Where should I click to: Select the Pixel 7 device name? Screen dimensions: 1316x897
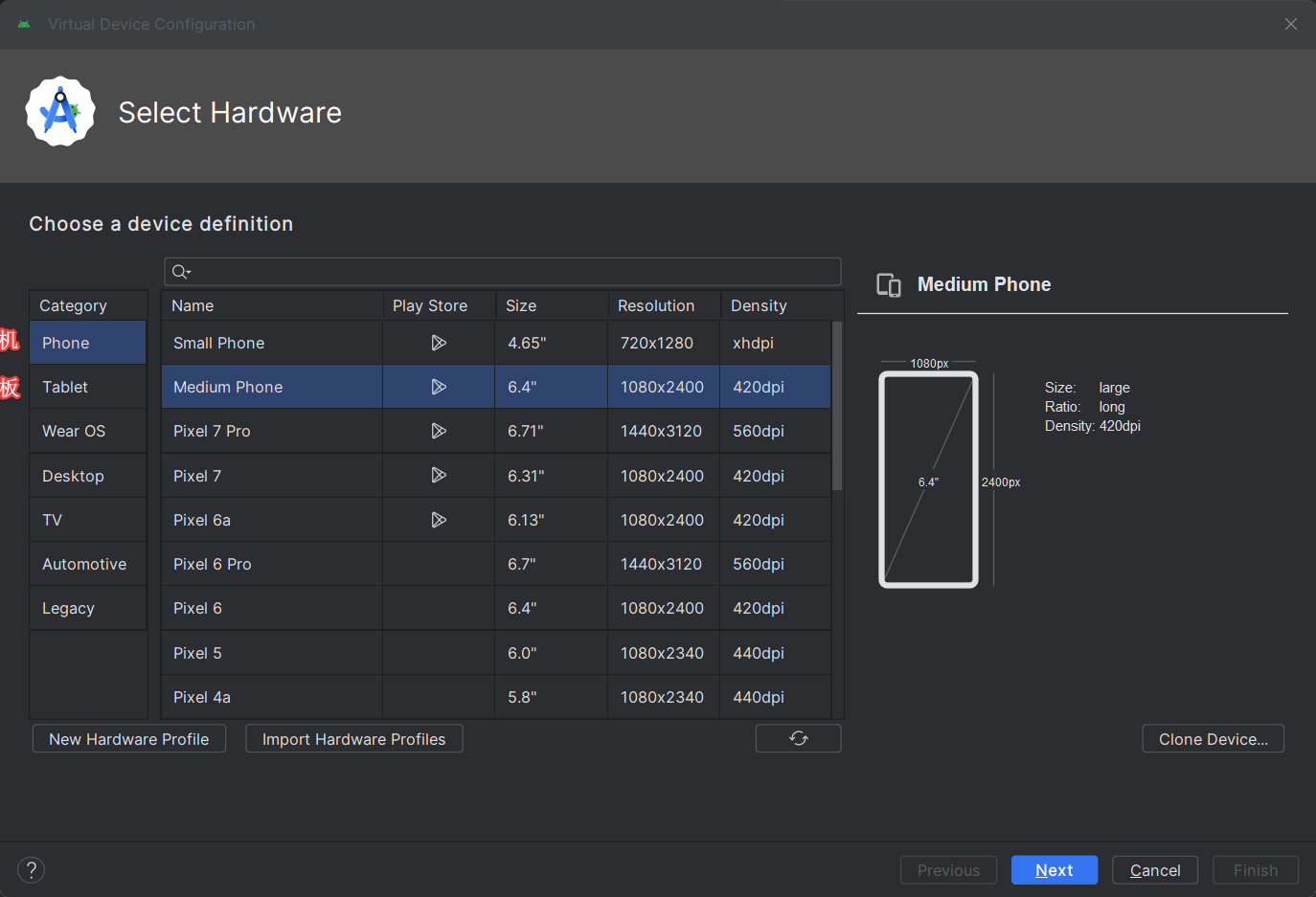click(x=197, y=476)
